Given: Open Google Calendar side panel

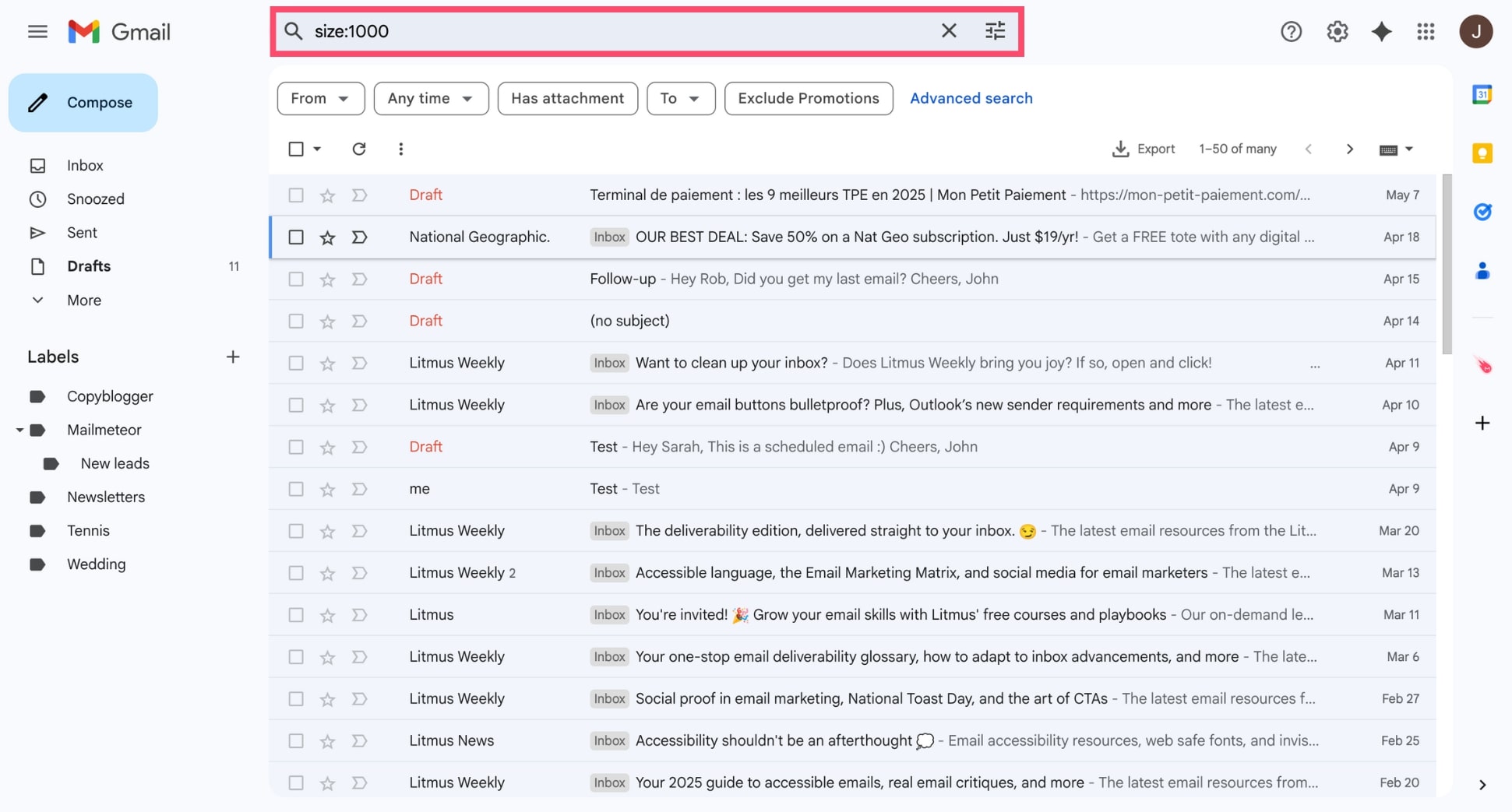Looking at the screenshot, I should coord(1482,95).
